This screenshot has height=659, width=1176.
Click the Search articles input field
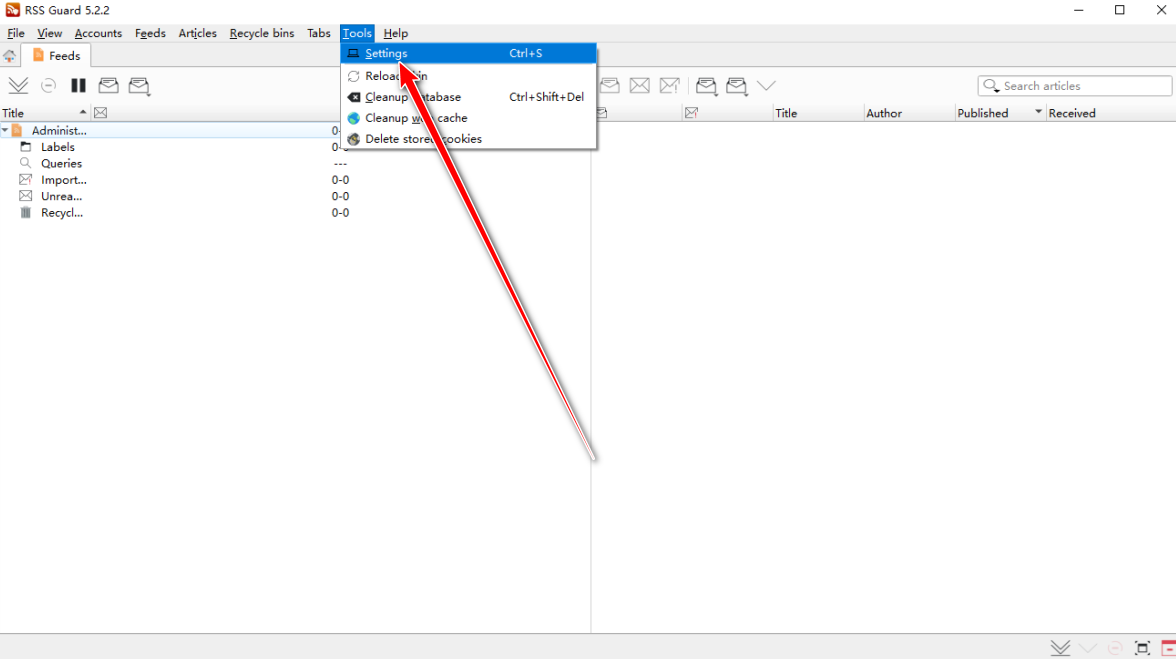[x=1075, y=85]
